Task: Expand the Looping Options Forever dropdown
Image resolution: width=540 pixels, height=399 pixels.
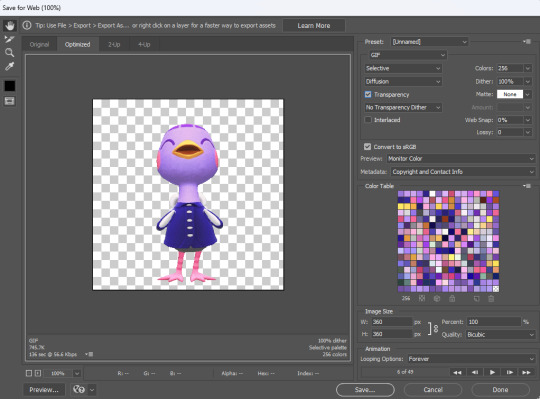Action: tap(471, 359)
